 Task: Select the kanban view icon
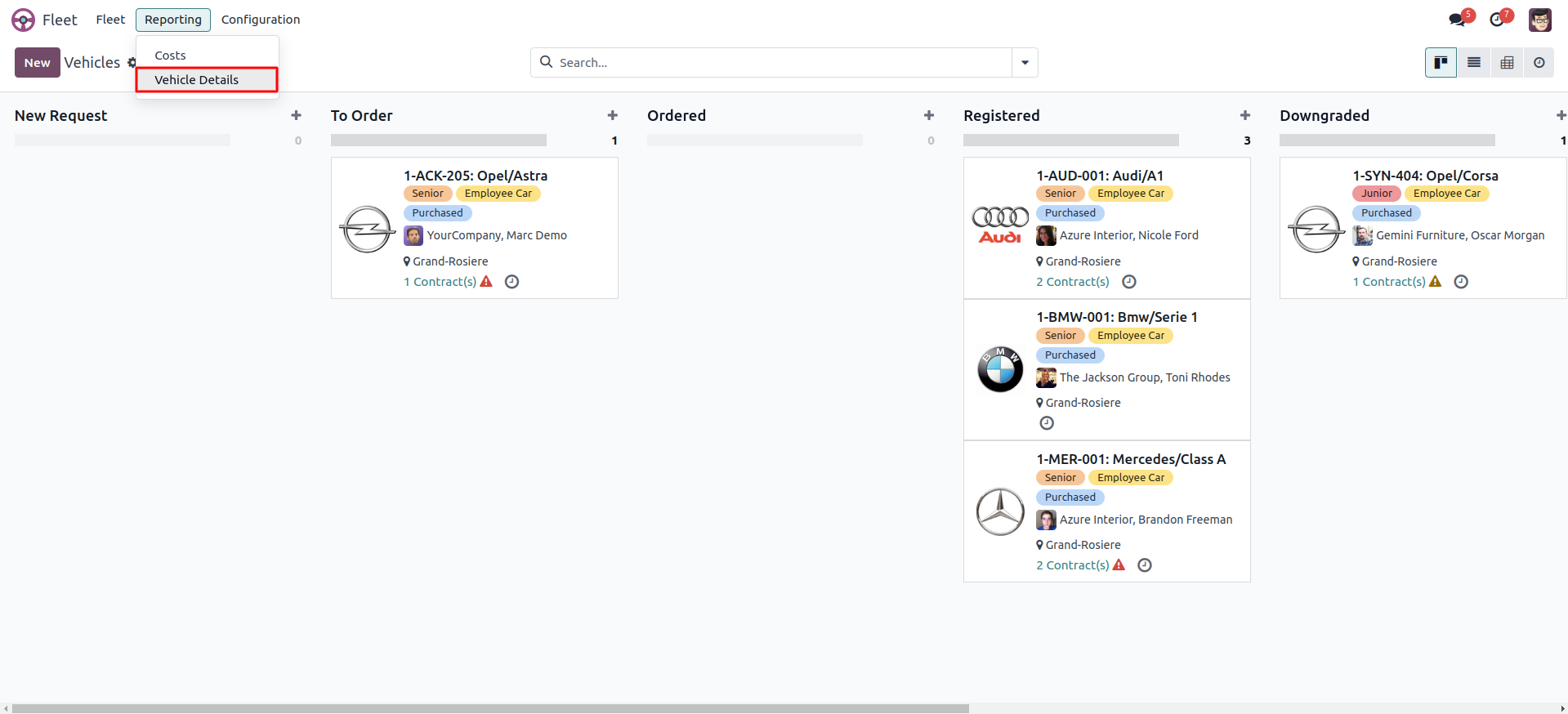[1441, 63]
